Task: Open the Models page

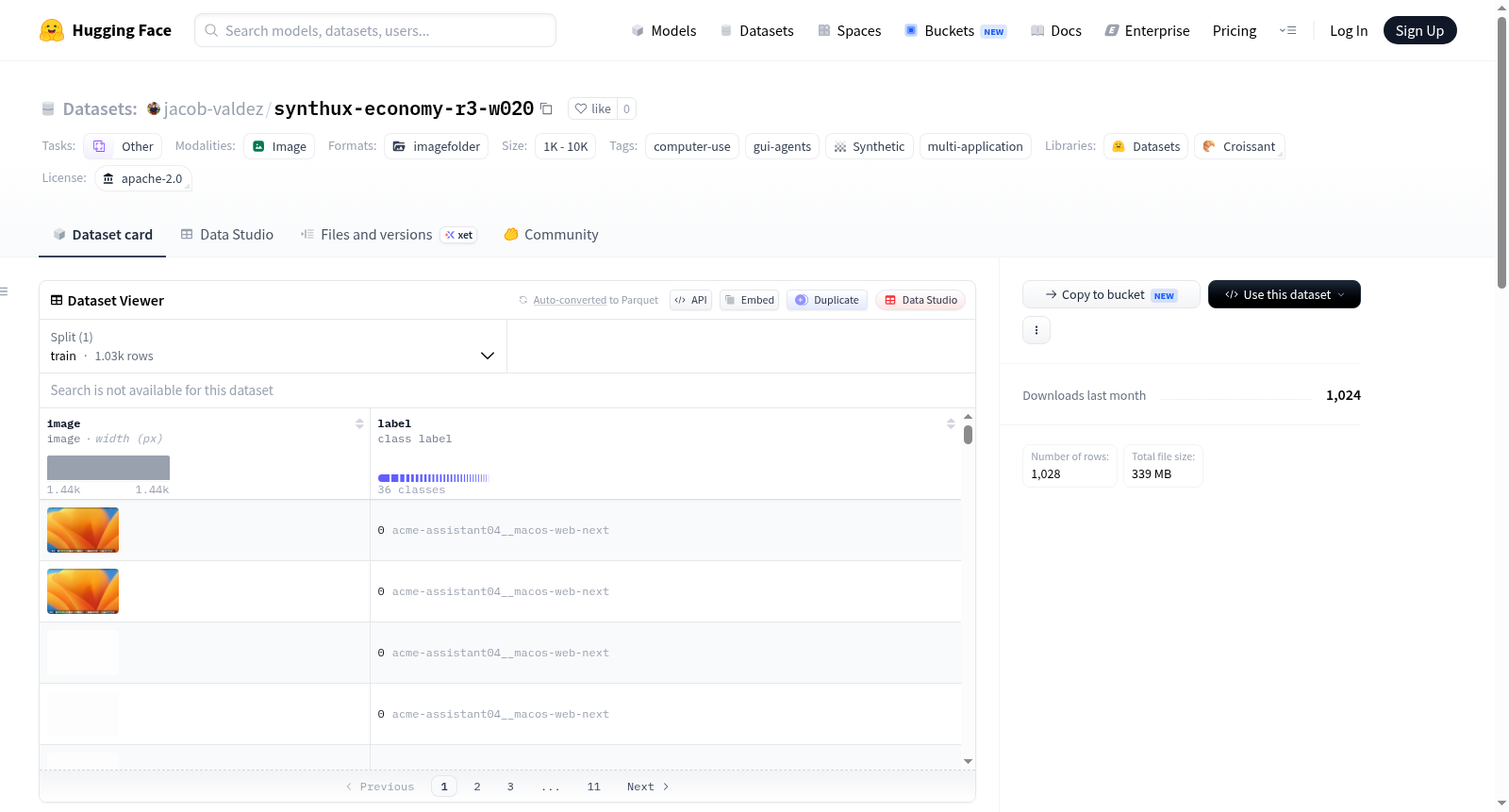Action: point(664,31)
